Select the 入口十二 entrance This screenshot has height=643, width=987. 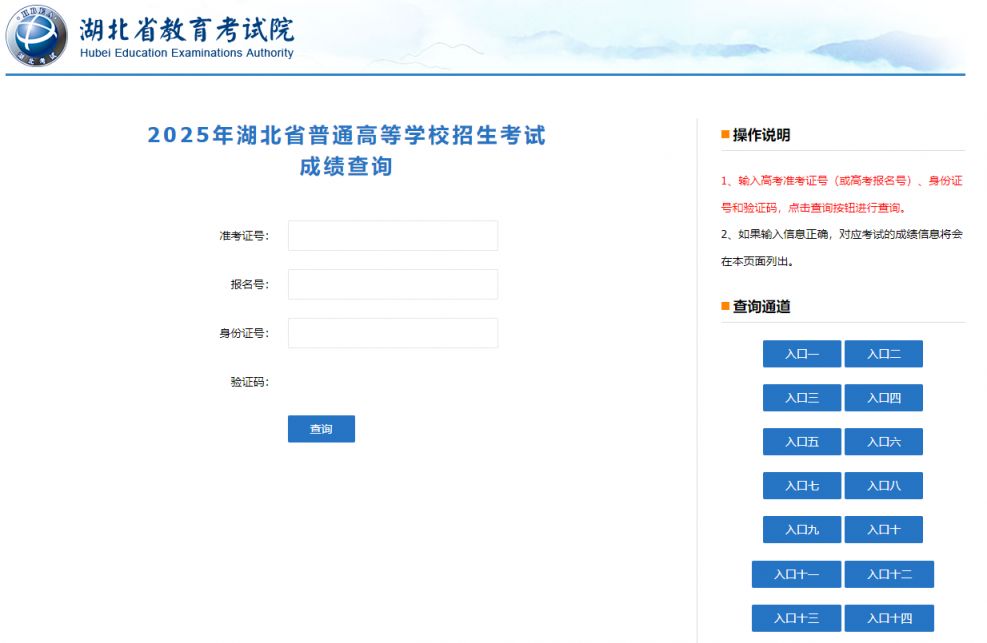coord(888,574)
